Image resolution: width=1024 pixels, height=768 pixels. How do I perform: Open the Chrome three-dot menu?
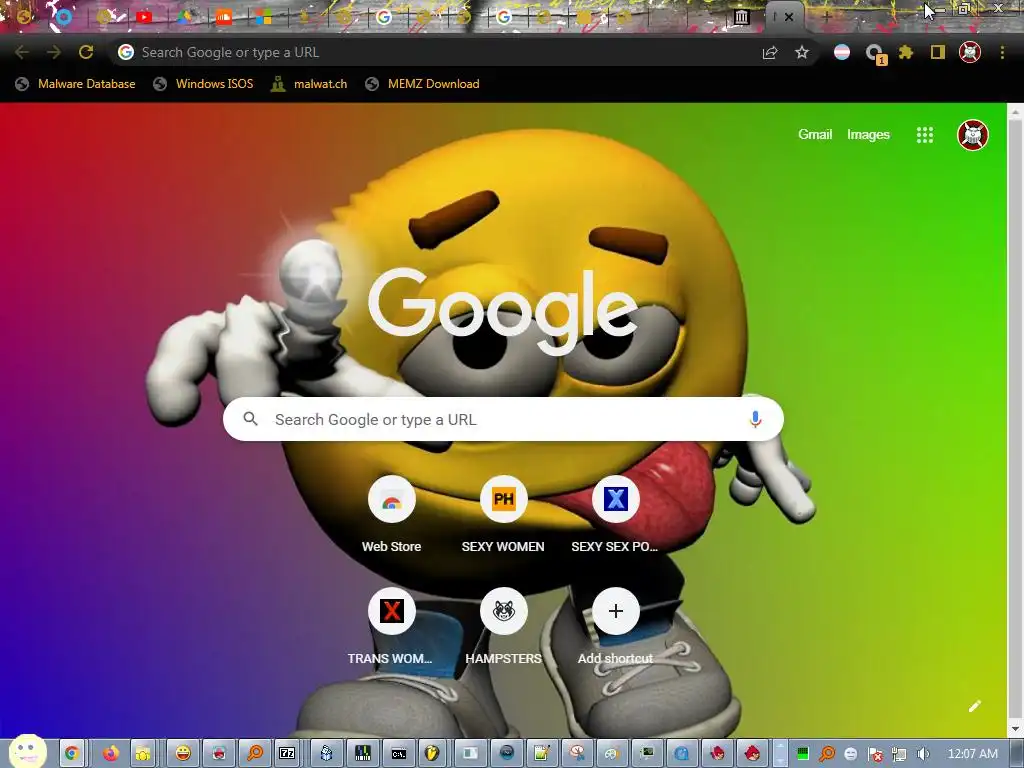(1002, 52)
